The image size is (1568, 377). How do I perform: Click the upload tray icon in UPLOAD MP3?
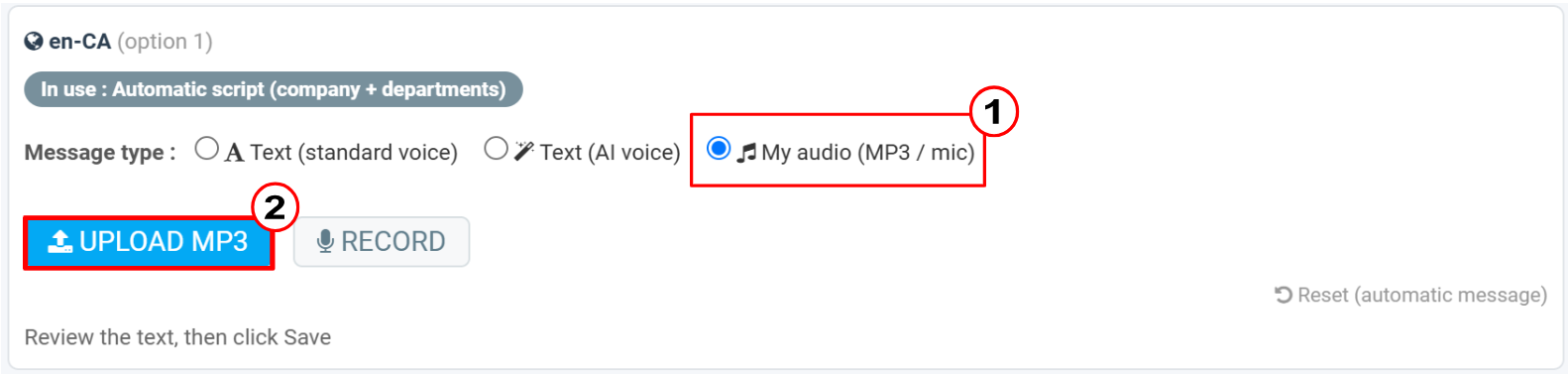(x=60, y=241)
